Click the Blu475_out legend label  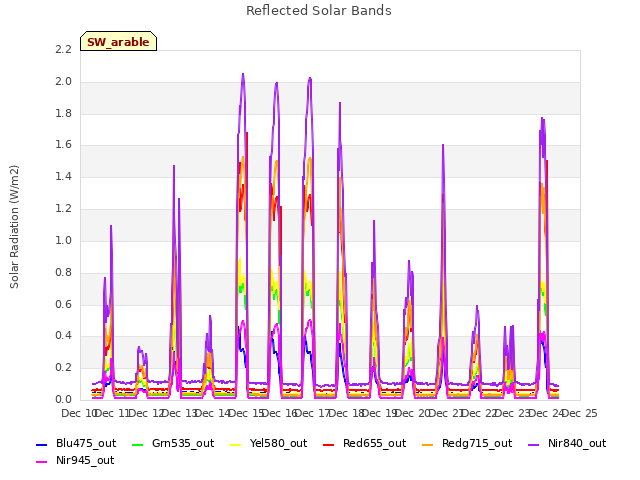coord(86,443)
